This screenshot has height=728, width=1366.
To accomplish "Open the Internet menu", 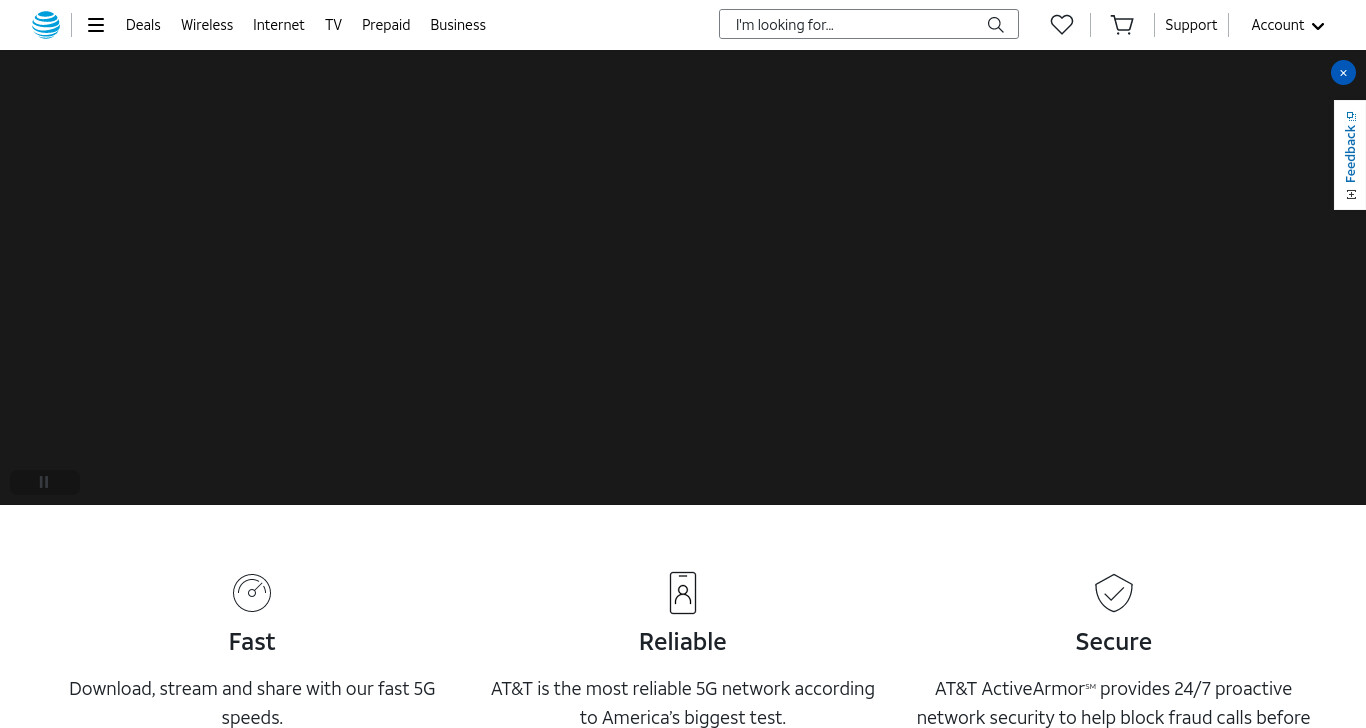I will [x=279, y=25].
